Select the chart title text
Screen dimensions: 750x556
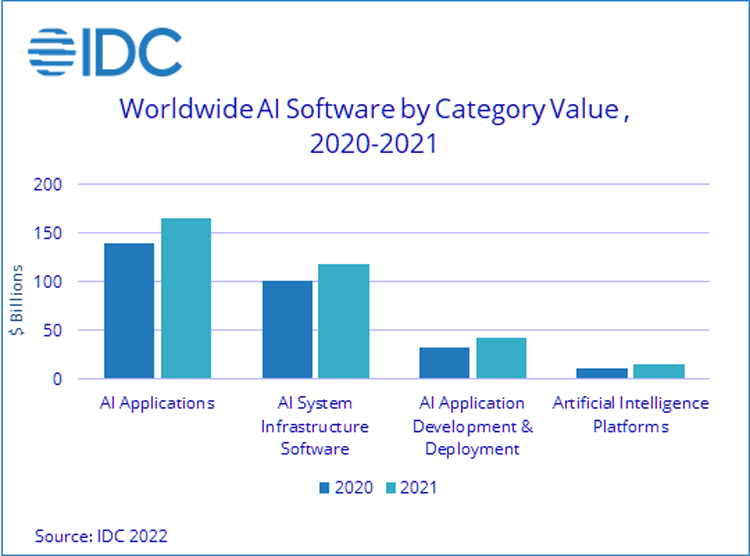click(373, 125)
